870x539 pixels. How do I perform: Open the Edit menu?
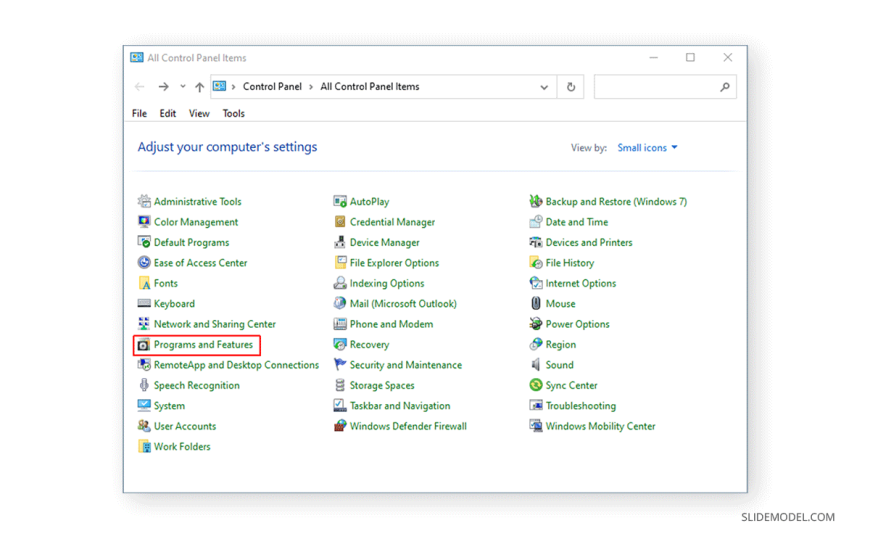[x=168, y=113]
